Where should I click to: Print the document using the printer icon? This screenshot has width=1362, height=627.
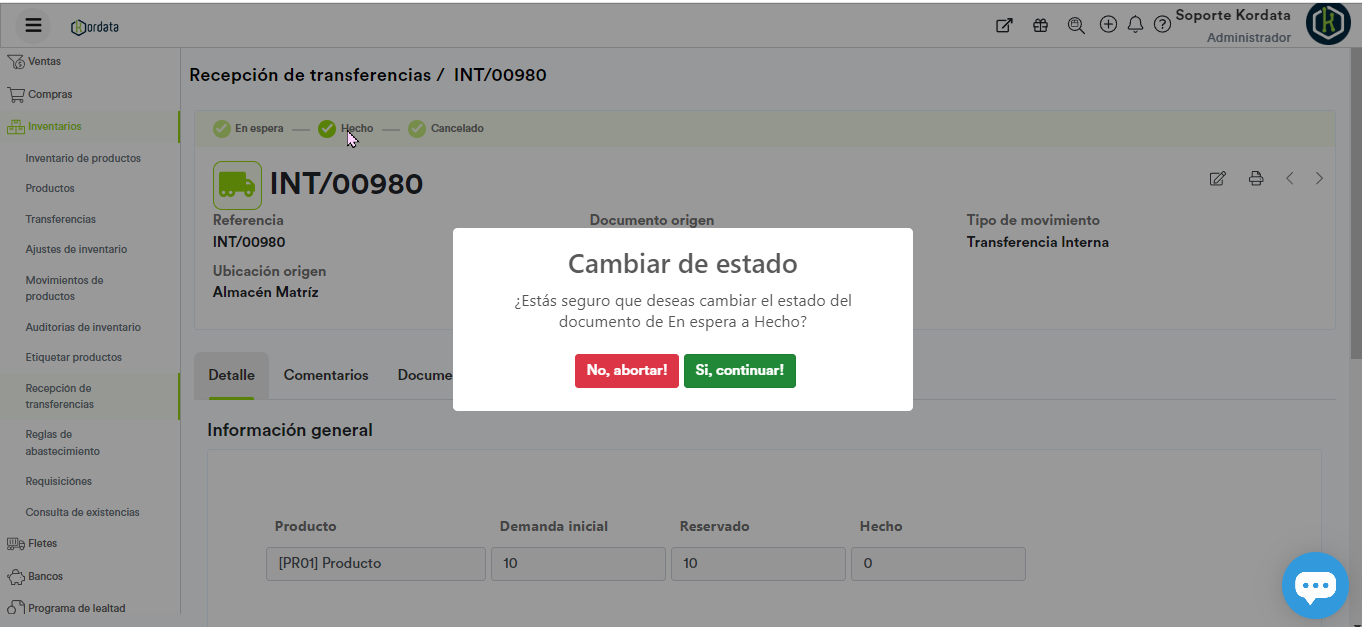click(1256, 179)
